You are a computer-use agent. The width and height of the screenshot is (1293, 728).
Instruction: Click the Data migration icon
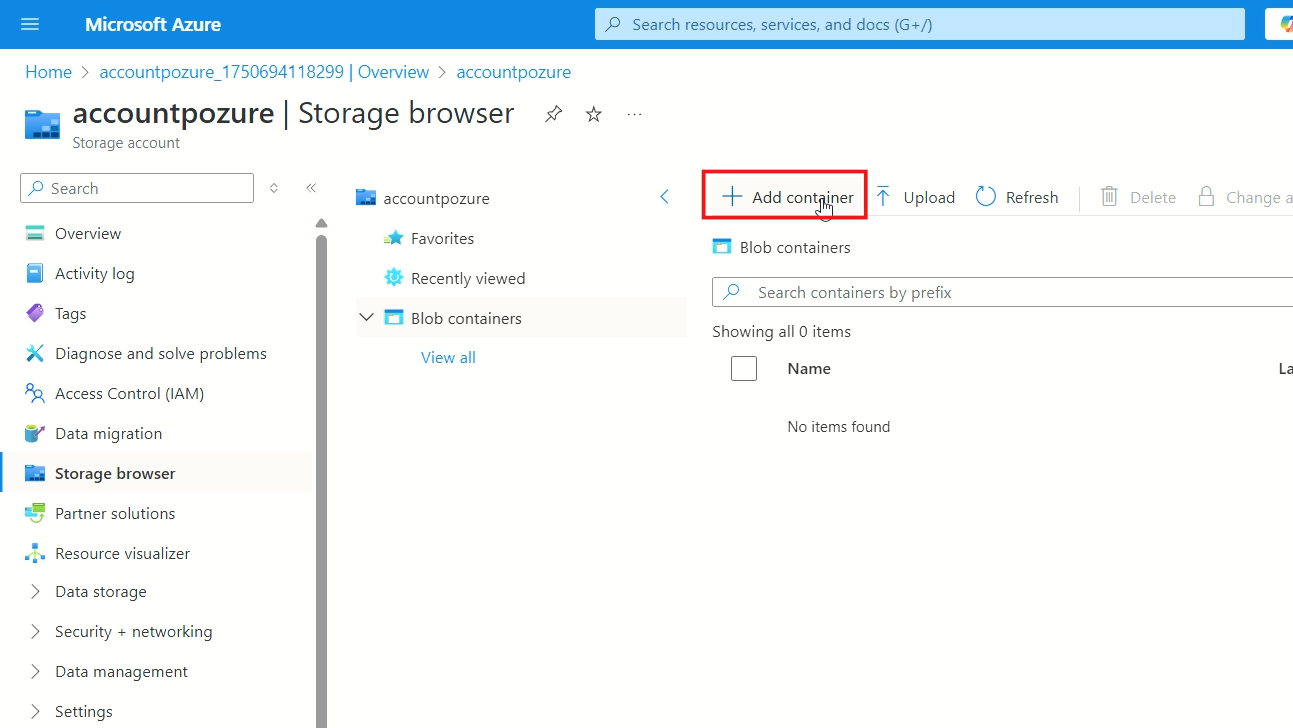(35, 433)
